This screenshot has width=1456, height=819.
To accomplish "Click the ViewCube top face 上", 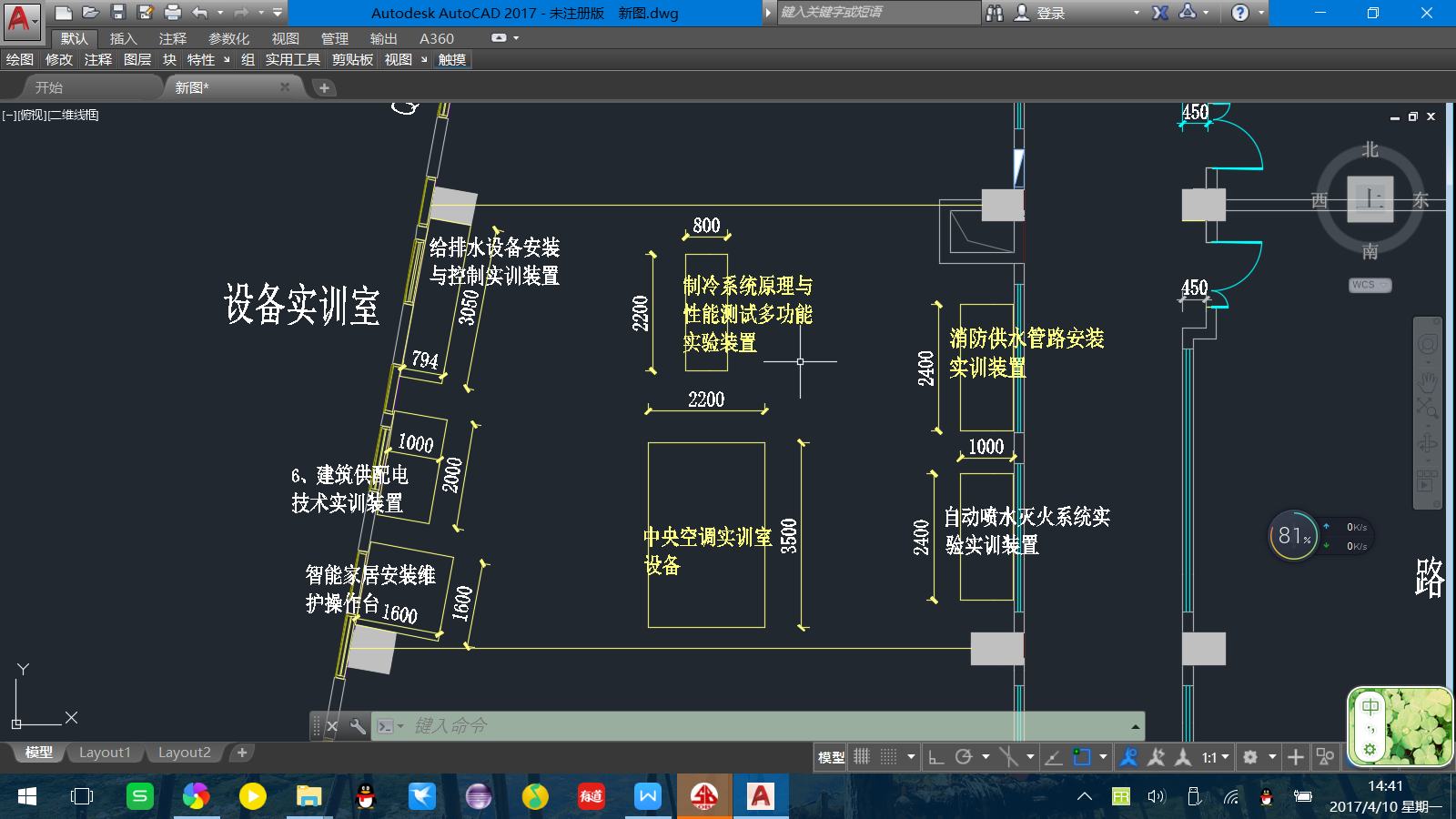I will tap(1370, 198).
